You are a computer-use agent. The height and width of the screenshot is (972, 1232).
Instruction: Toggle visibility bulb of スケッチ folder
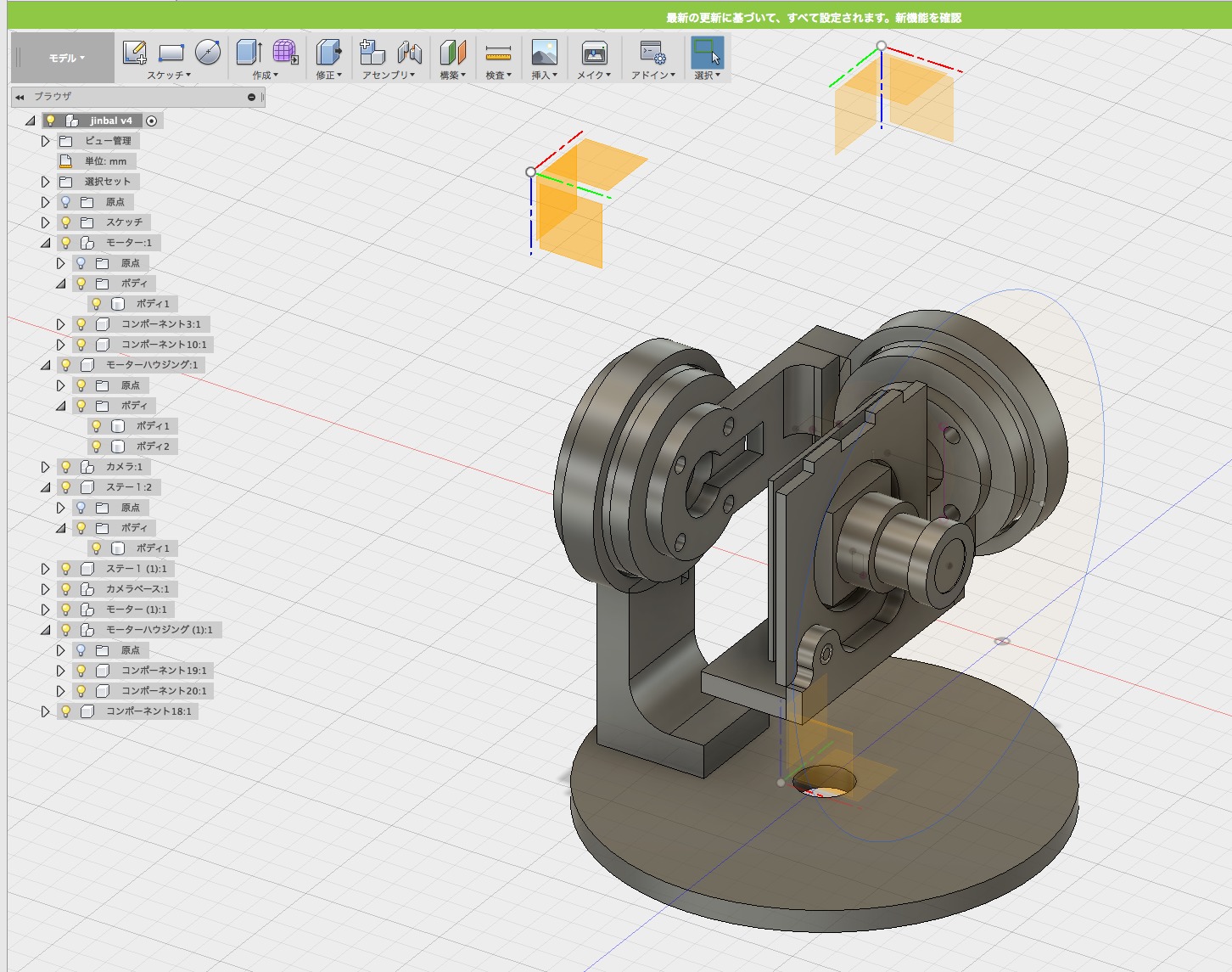point(65,222)
